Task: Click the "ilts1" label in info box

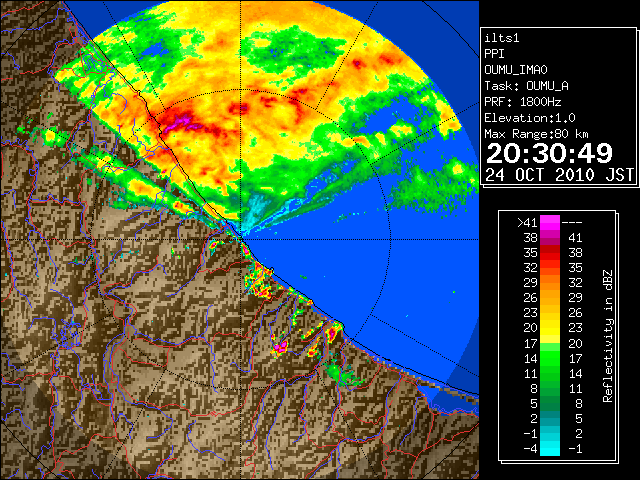Action: pos(502,38)
